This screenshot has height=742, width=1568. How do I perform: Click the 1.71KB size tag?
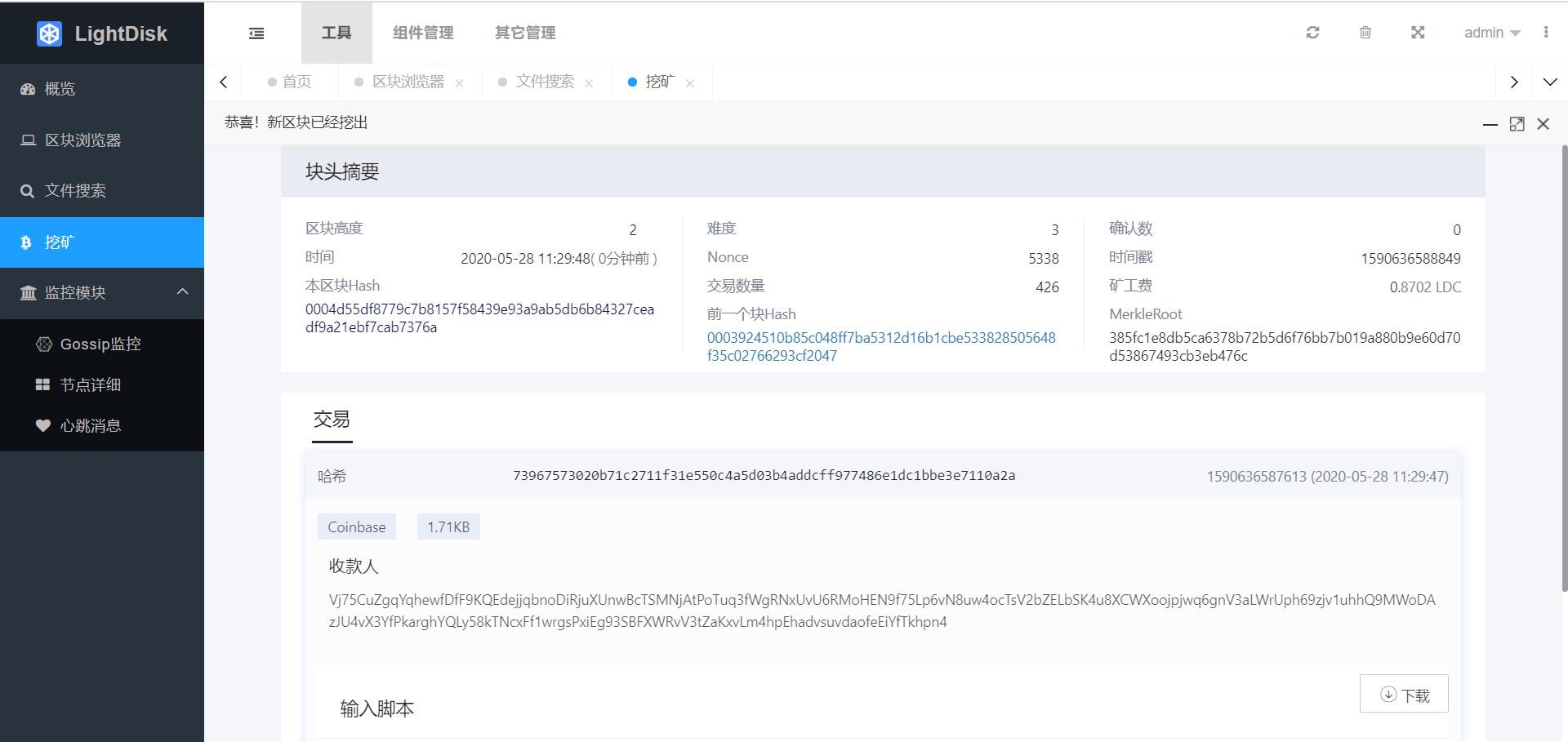[x=448, y=527]
